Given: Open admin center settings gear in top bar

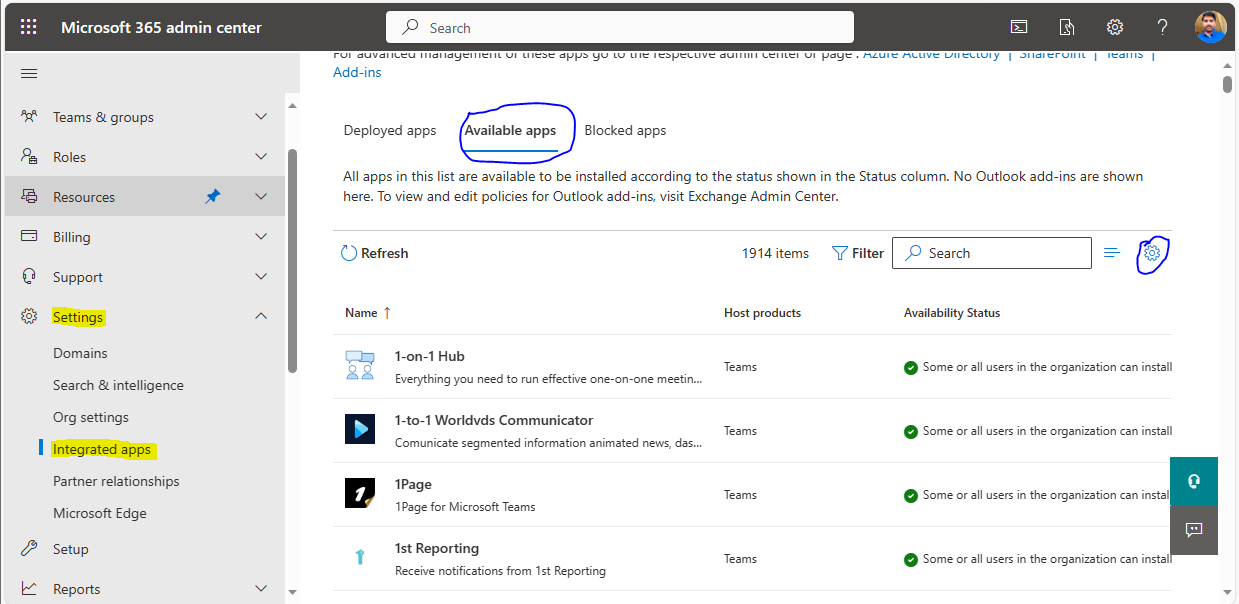Looking at the screenshot, I should (x=1114, y=27).
